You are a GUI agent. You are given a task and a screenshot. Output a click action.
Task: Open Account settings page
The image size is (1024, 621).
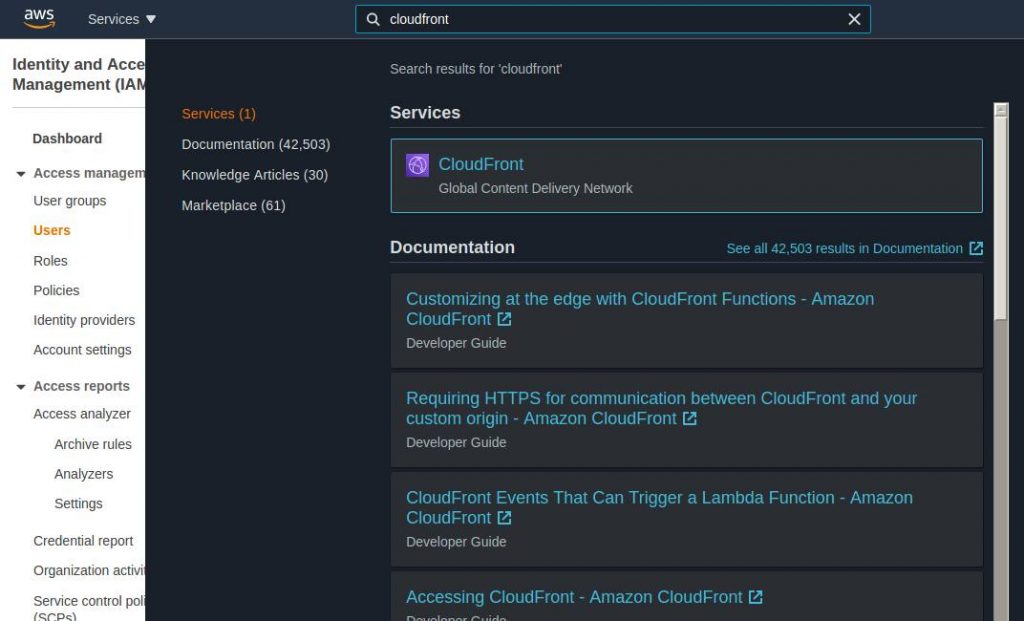point(82,350)
